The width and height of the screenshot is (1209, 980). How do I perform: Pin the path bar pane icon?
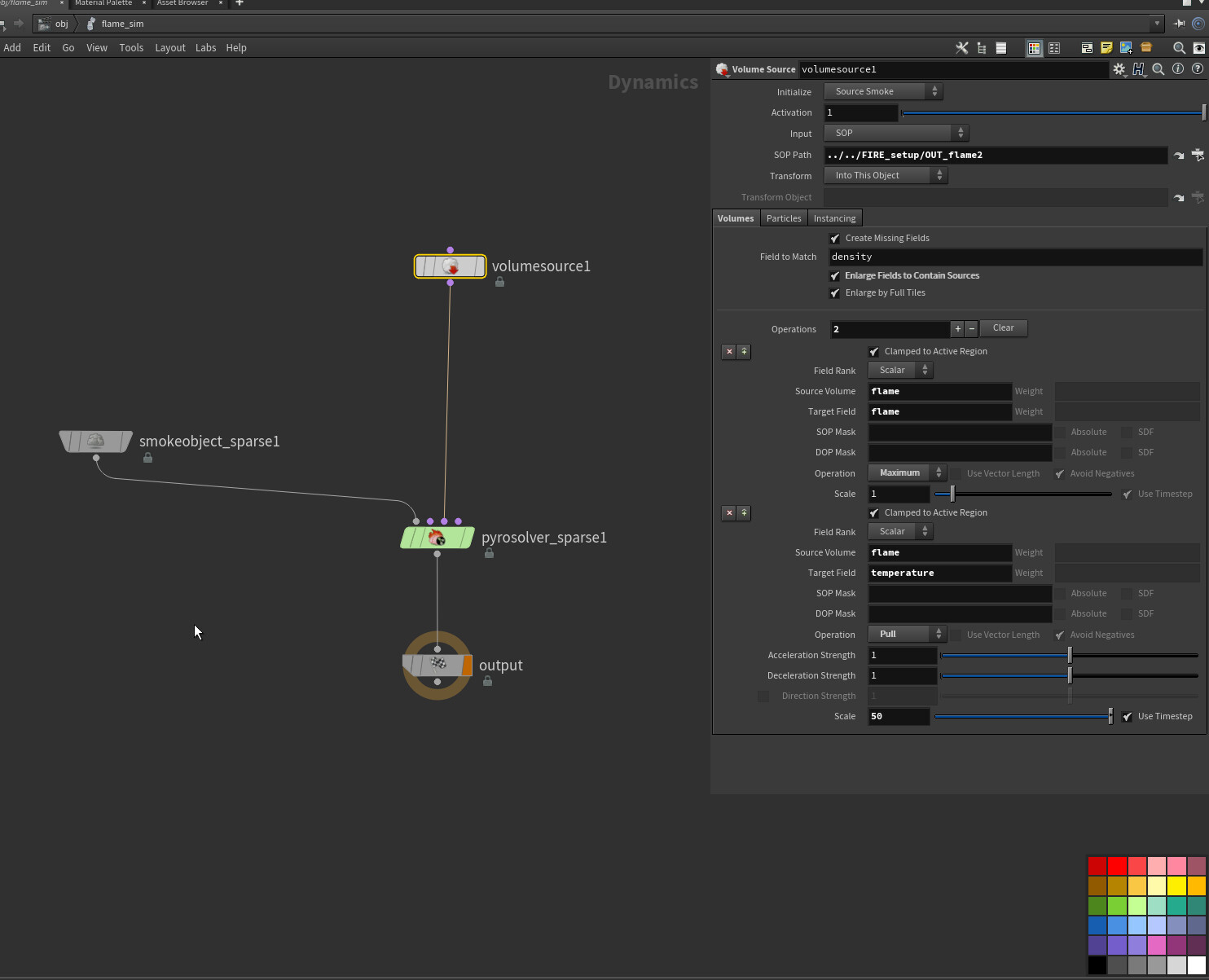tap(1179, 24)
